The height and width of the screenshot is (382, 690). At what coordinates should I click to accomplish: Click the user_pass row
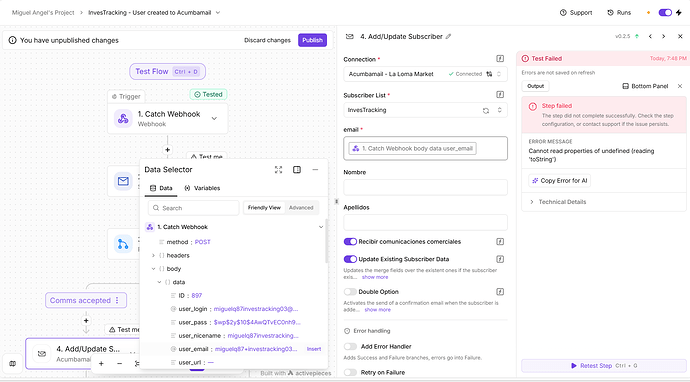pyautogui.click(x=234, y=323)
